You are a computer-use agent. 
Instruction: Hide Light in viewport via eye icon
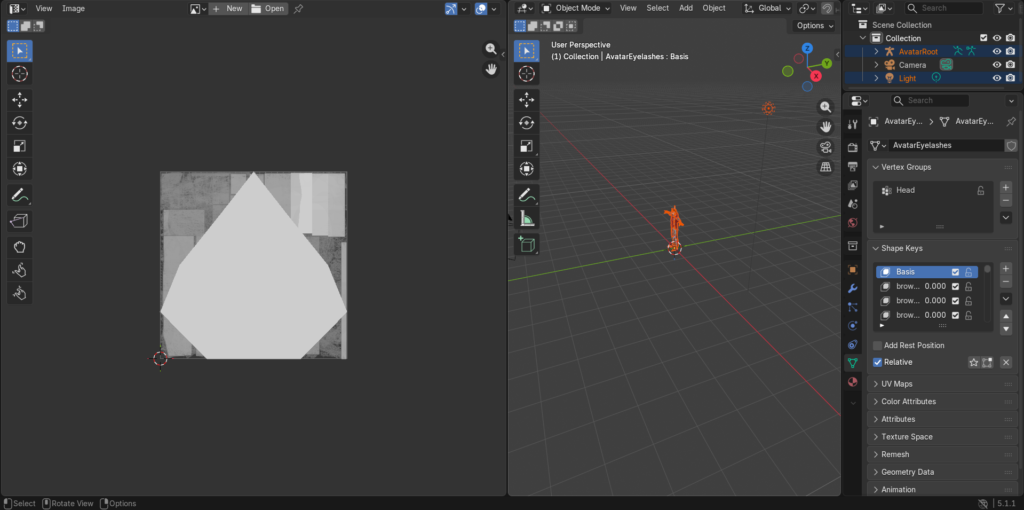point(997,78)
